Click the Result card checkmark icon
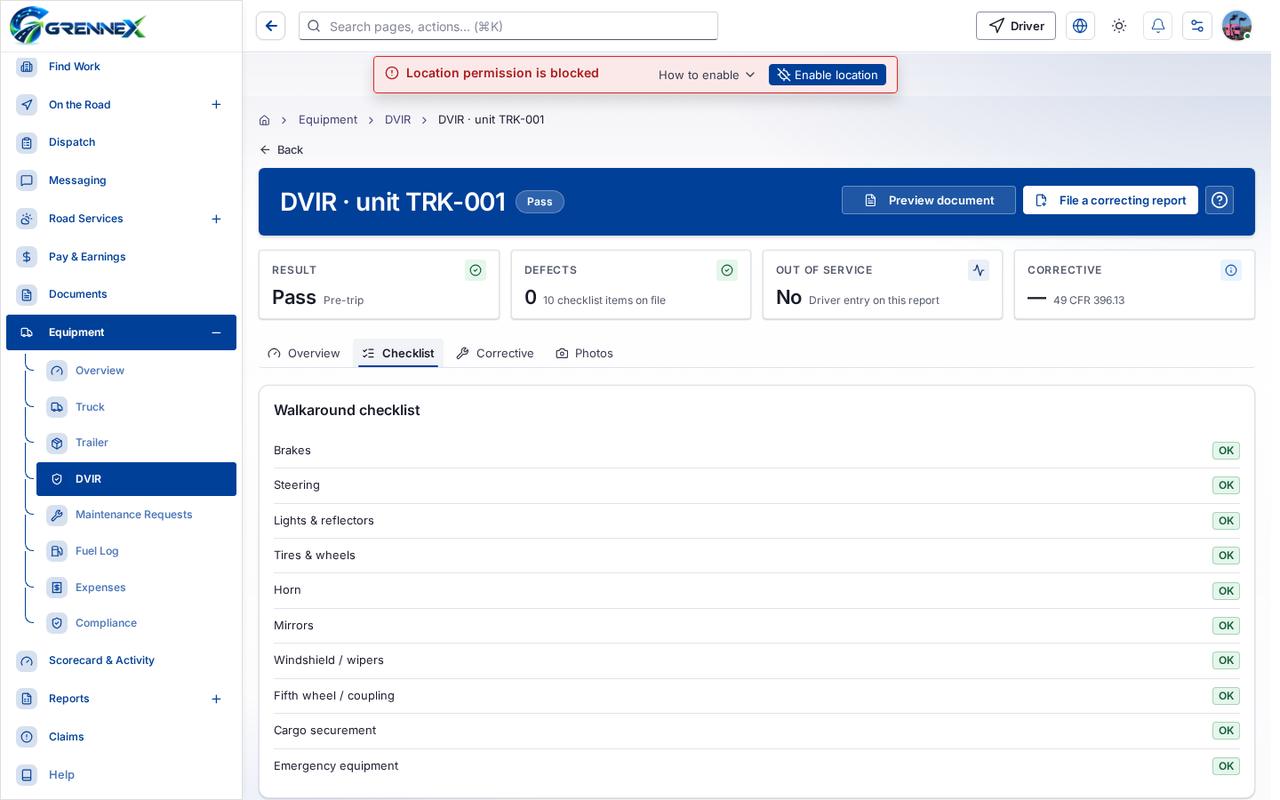 pyautogui.click(x=476, y=270)
